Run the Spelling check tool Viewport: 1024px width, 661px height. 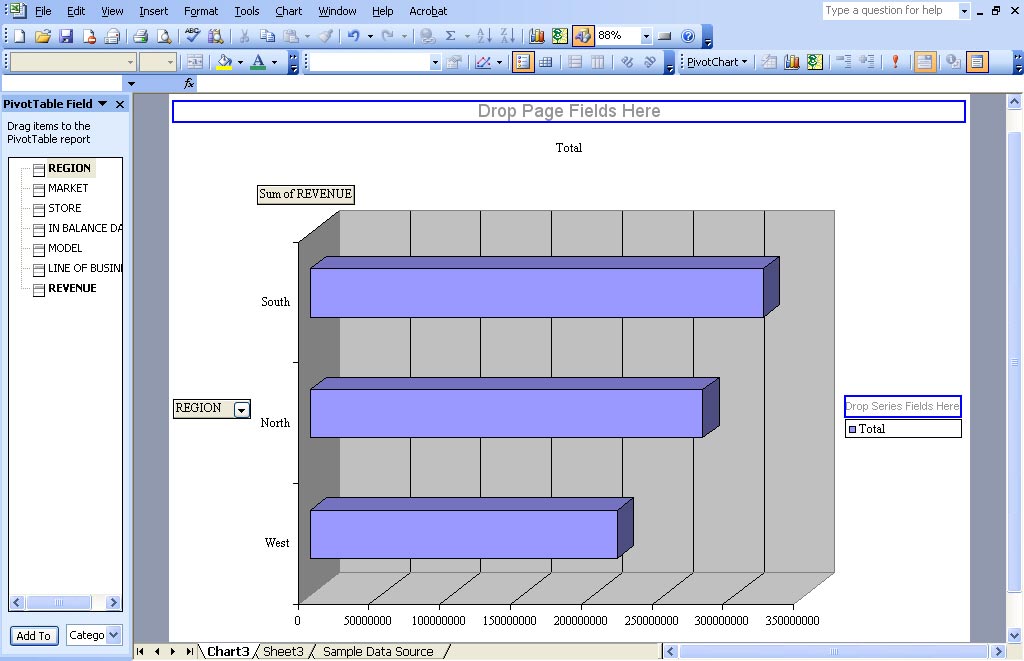click(193, 36)
